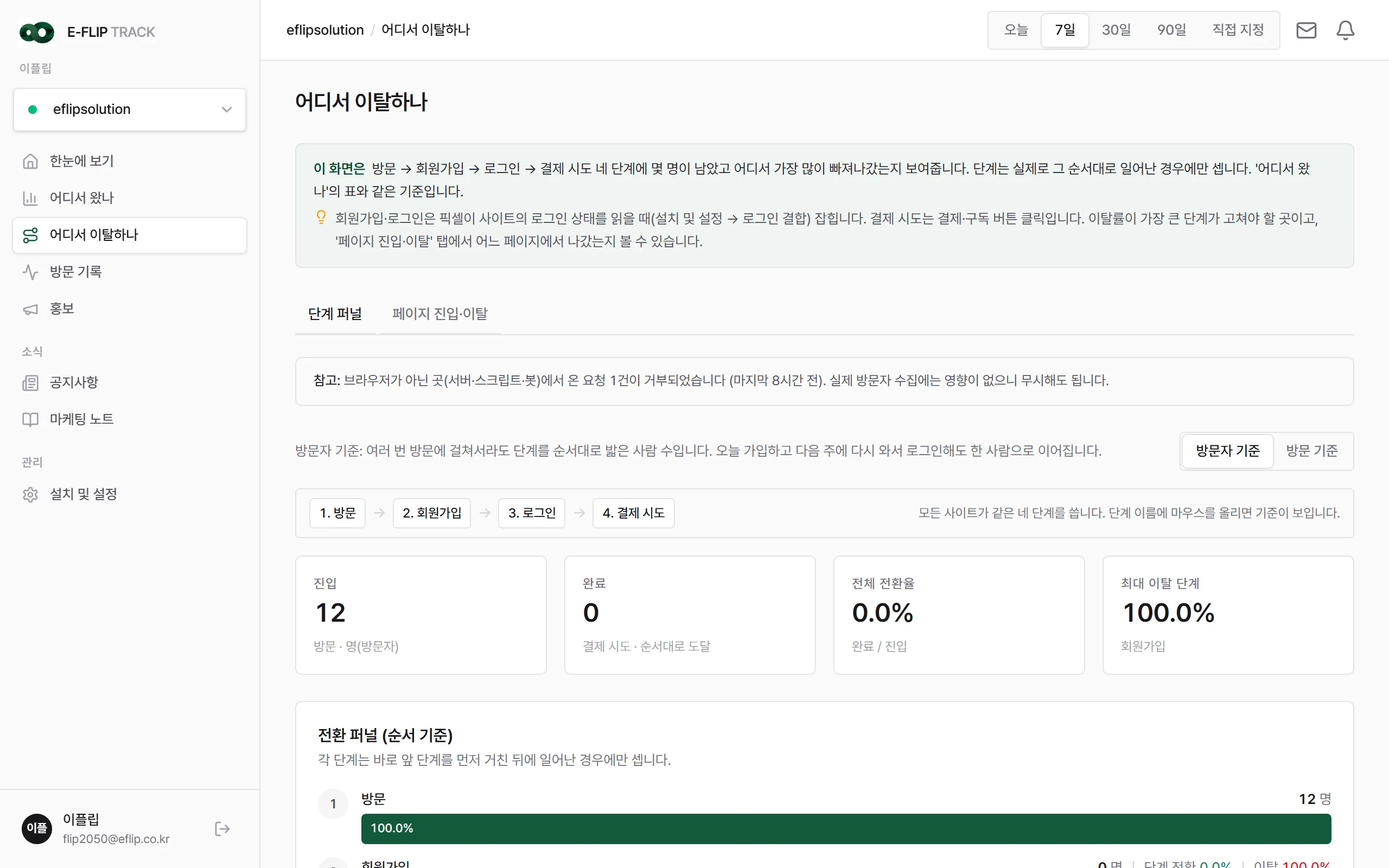Click the 전체 전환율 0.0% card
This screenshot has width=1389, height=868.
tap(959, 615)
